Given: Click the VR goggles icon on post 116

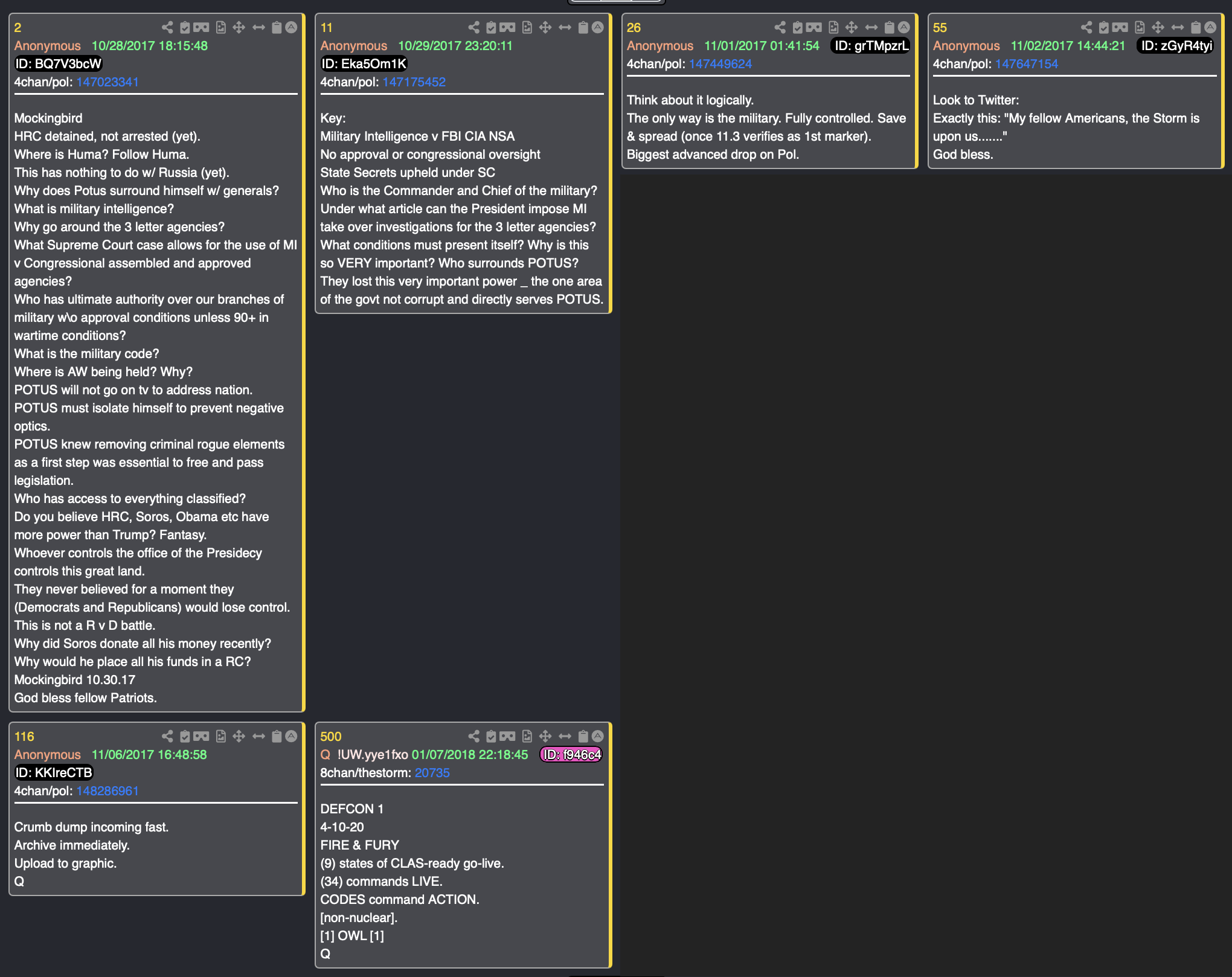Looking at the screenshot, I should click(201, 736).
